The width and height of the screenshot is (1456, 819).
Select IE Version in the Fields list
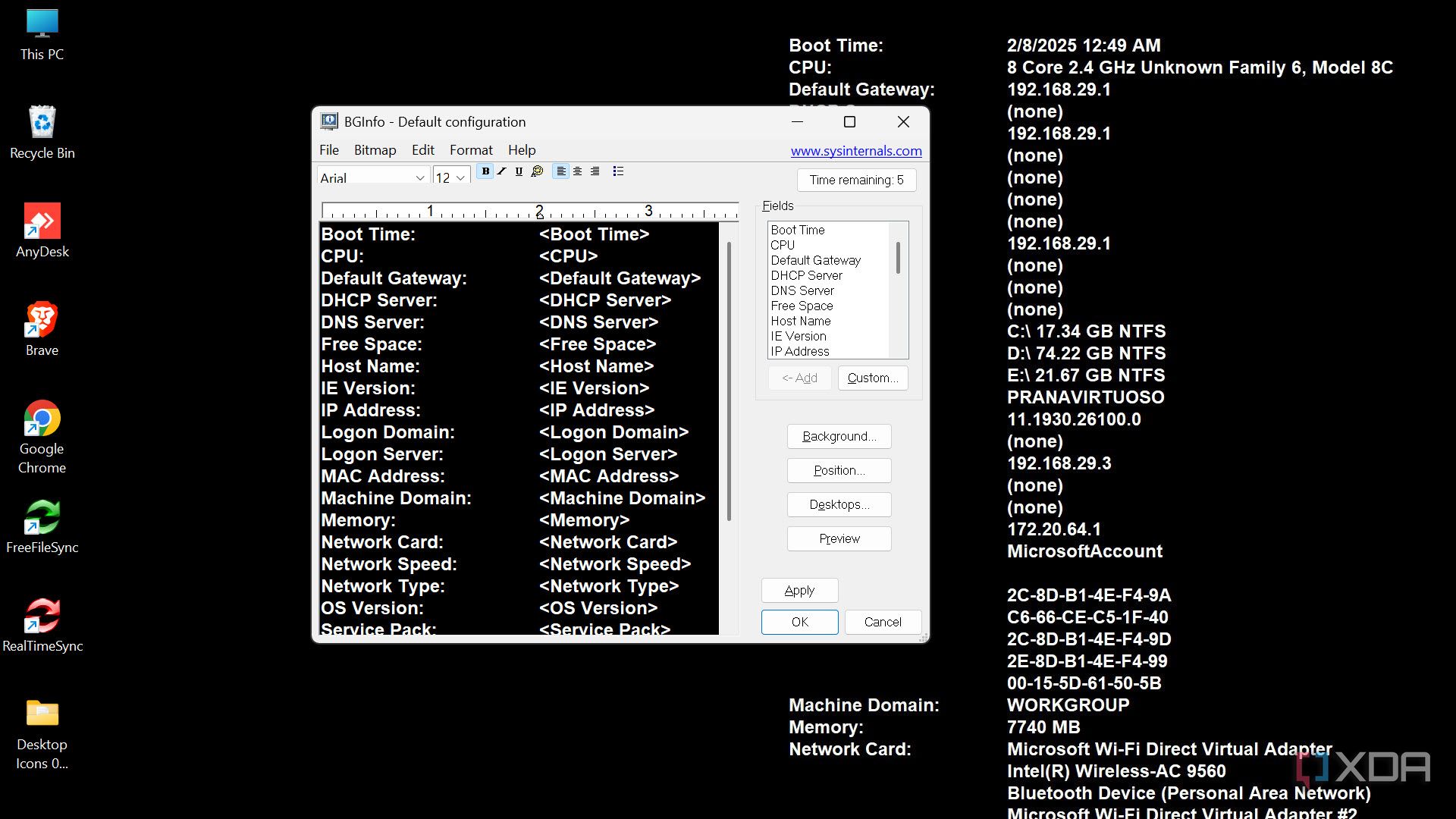(799, 336)
